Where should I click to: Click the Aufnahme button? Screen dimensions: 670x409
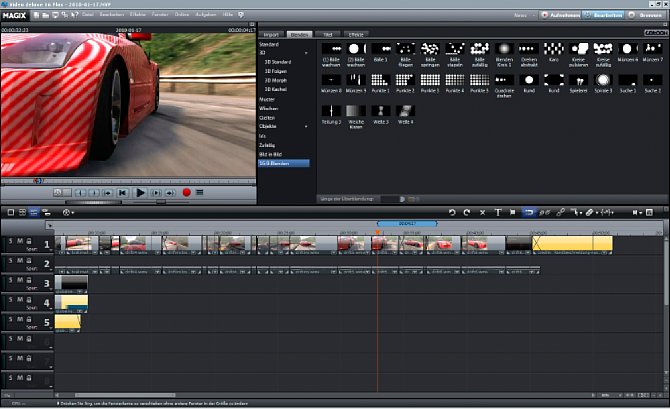(560, 15)
